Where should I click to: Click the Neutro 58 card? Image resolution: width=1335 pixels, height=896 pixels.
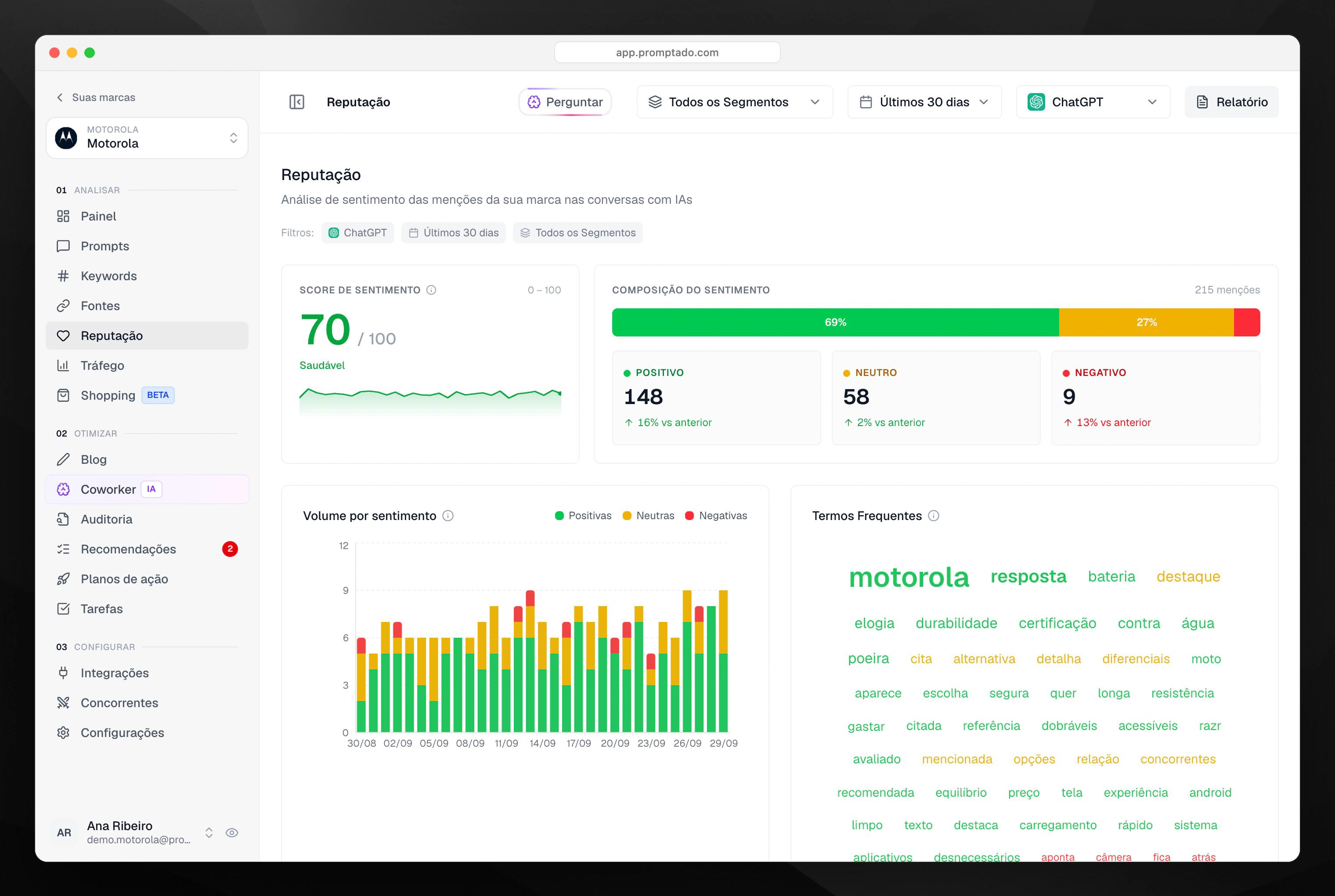[x=936, y=398]
